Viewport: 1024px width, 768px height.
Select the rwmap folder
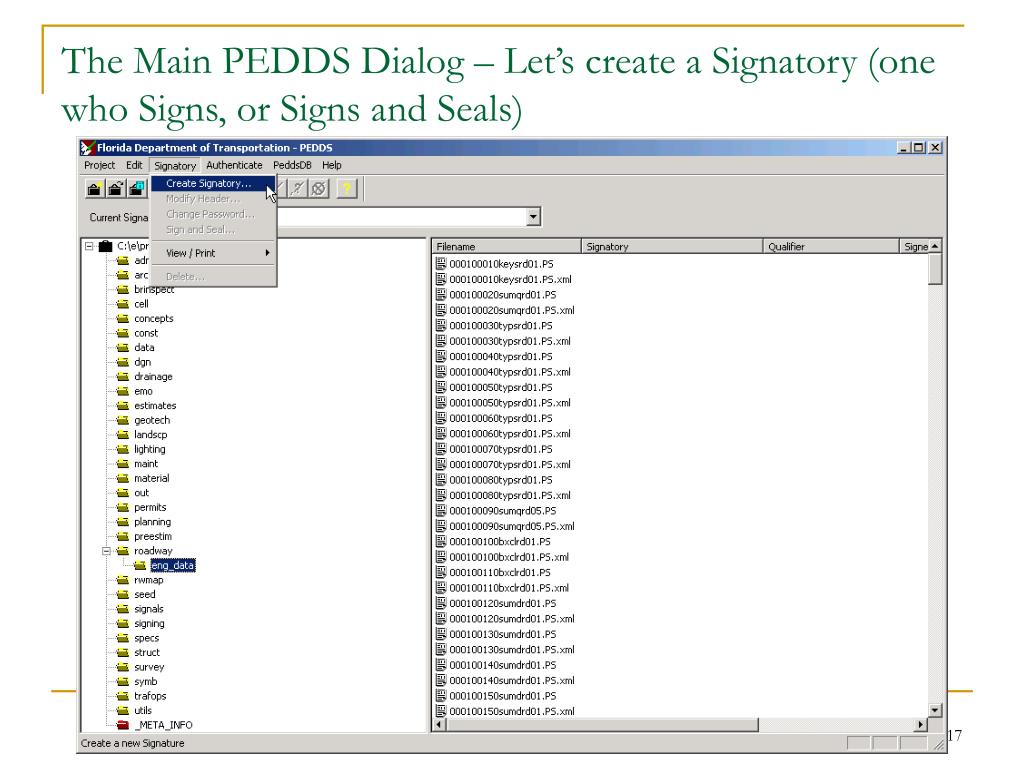tap(149, 580)
